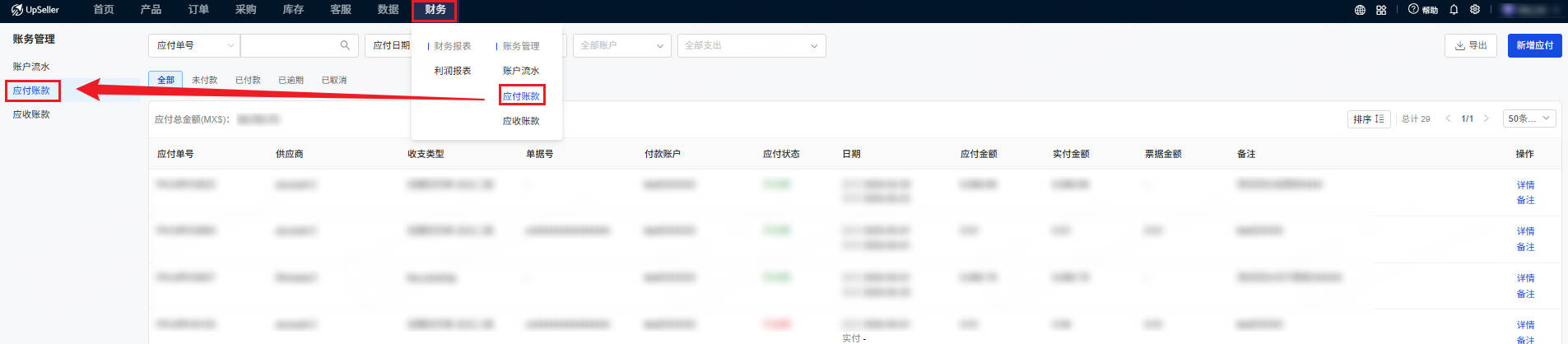Open the 财务 menu
Viewport: 1568px width, 344px height.
click(435, 10)
